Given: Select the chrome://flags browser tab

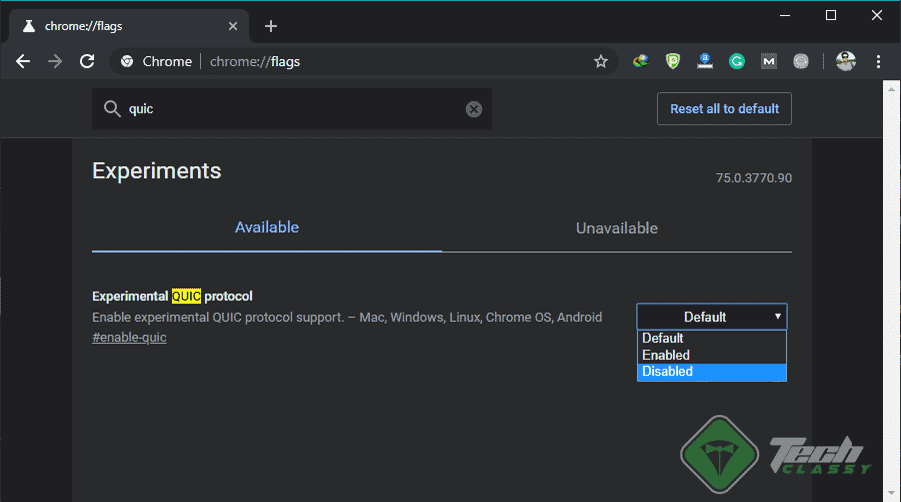Looking at the screenshot, I should (129, 26).
